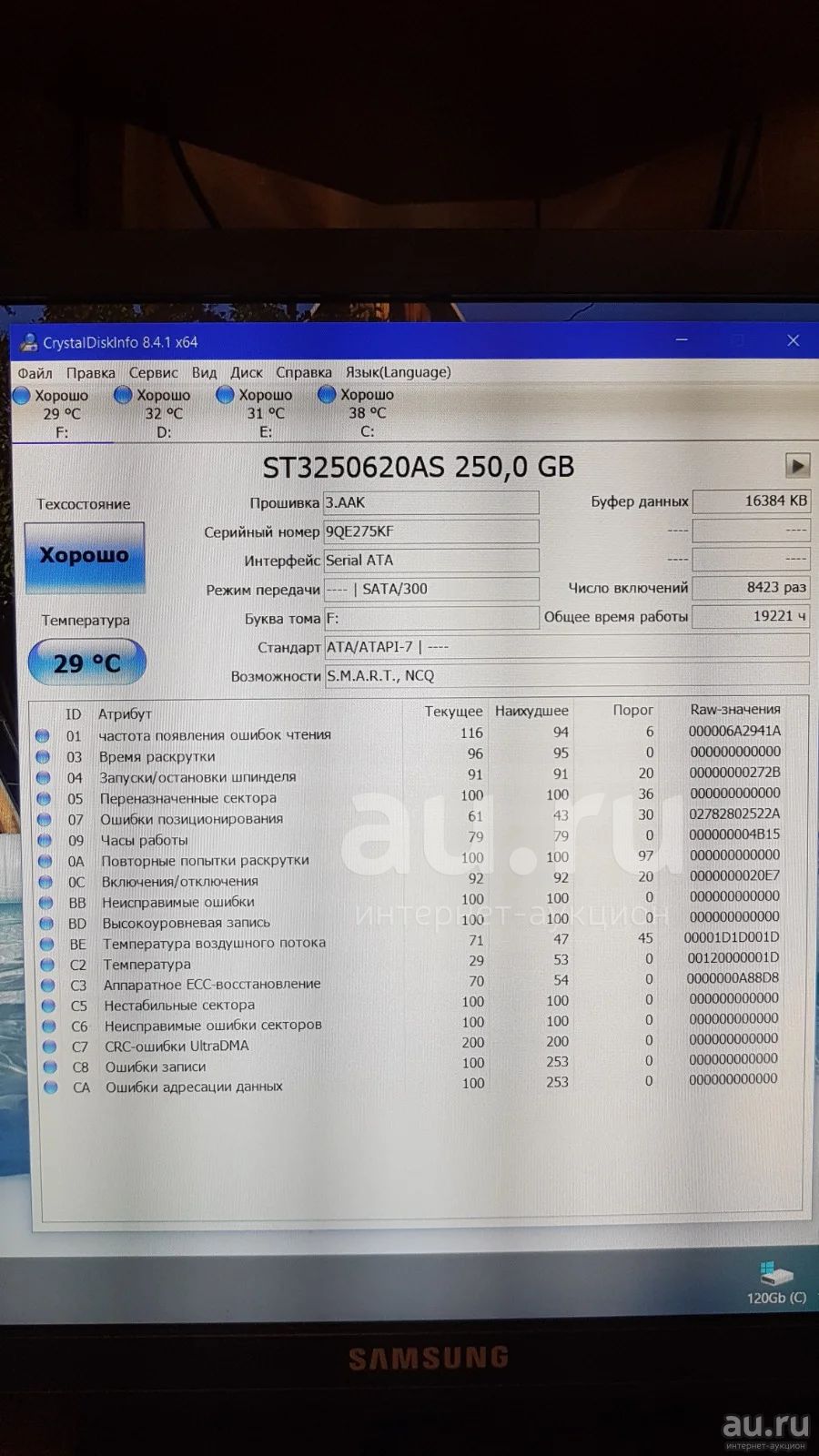Click the Raw-значения column header

[735, 709]
